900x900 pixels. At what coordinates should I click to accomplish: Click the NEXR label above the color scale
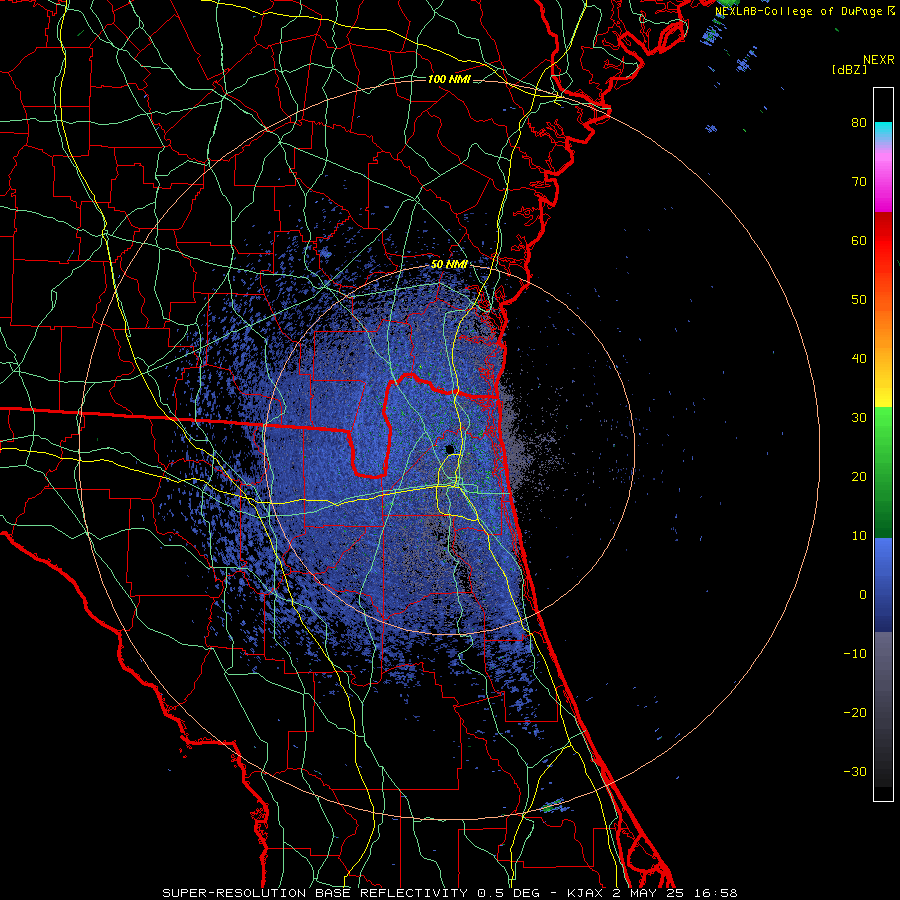879,60
